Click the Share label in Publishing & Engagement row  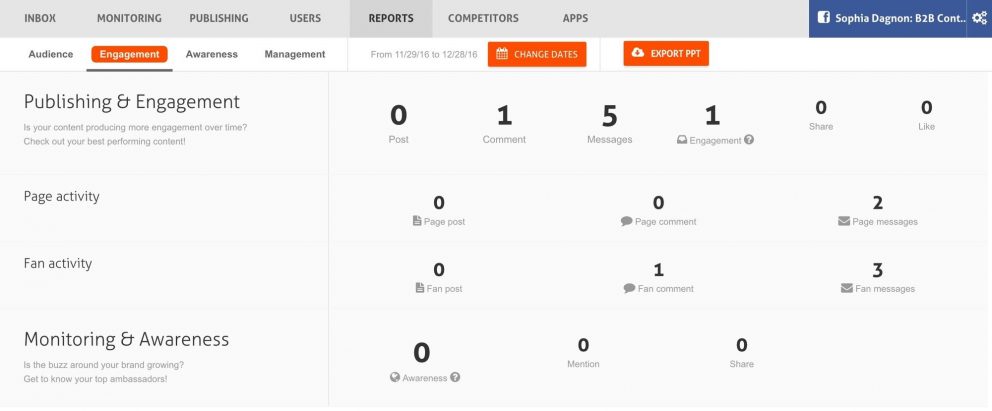pyautogui.click(x=821, y=126)
